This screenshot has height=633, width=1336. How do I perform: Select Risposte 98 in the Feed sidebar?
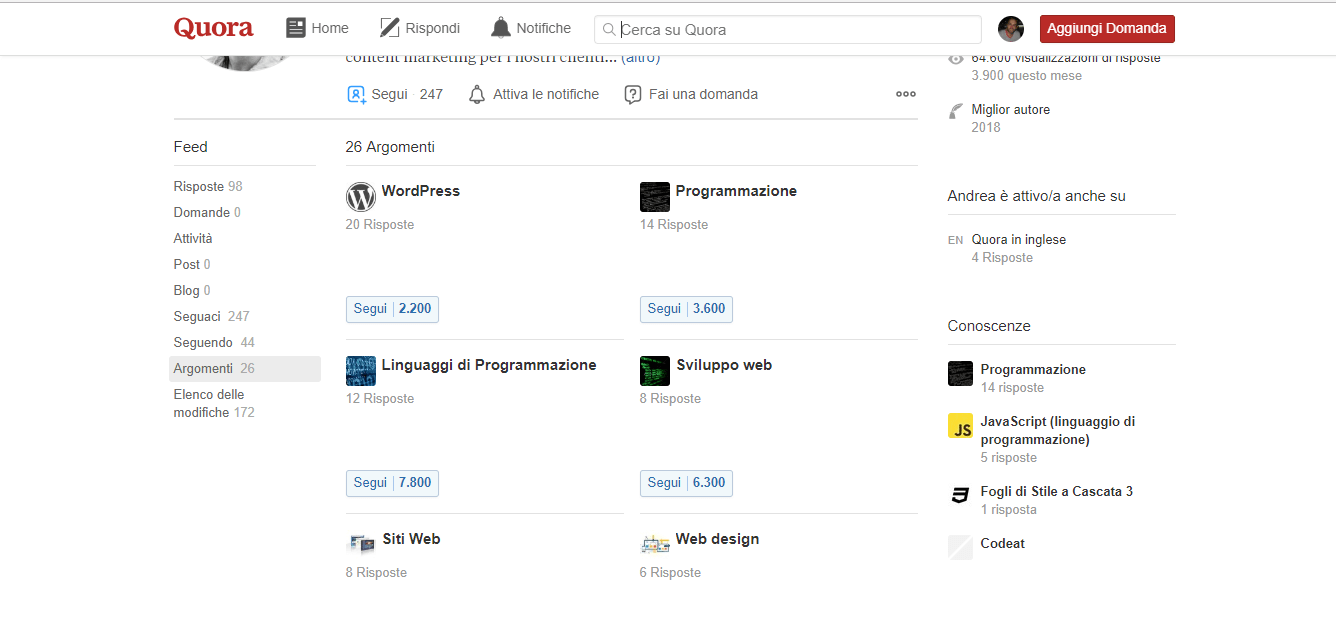[x=208, y=187]
